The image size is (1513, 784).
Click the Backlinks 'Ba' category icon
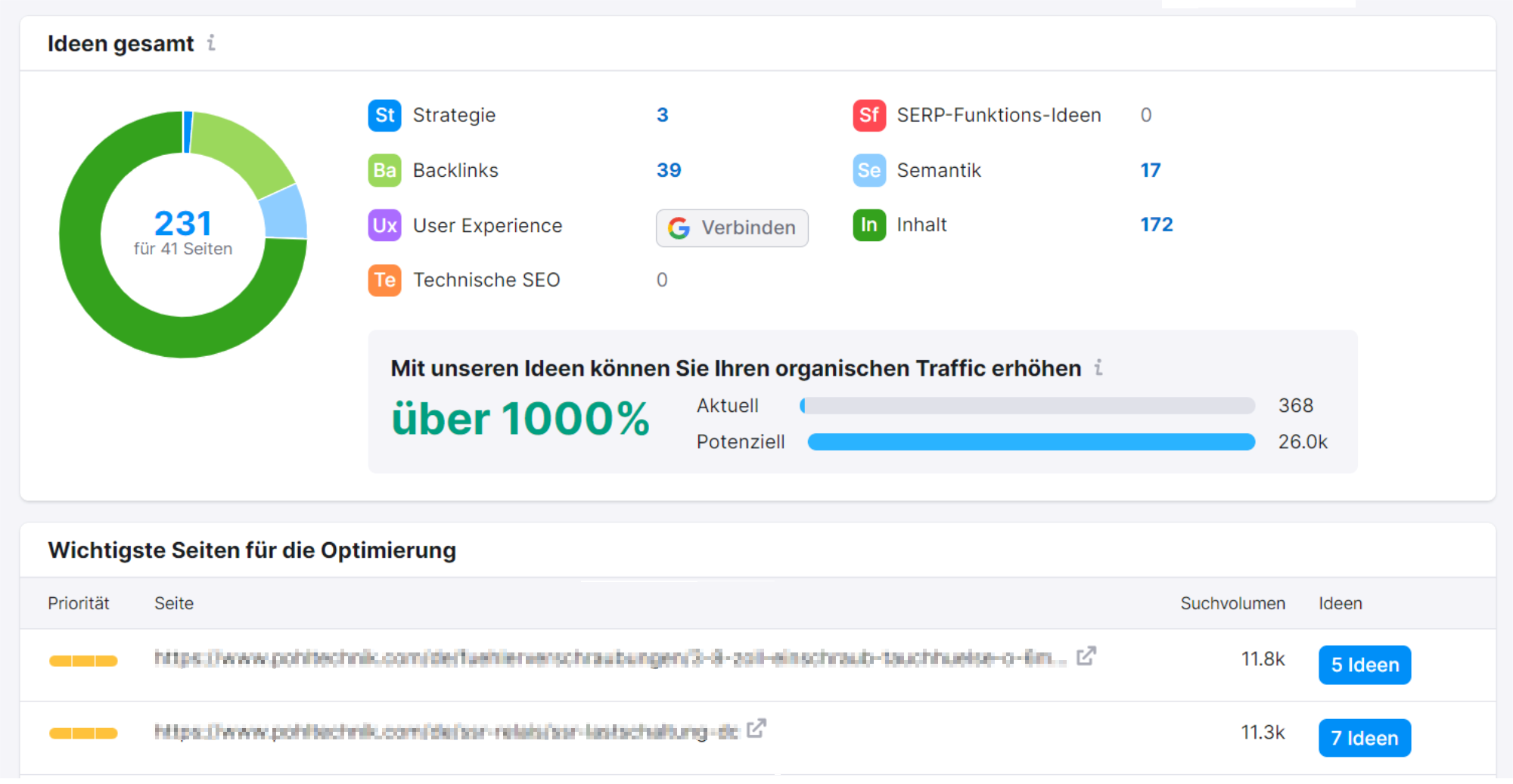384,170
